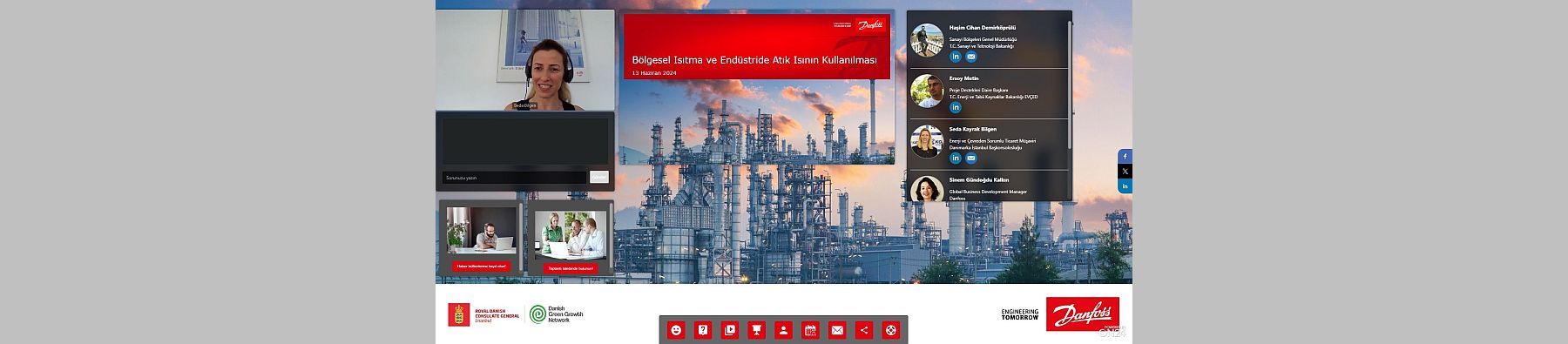Open the media player tool icon

730,330
